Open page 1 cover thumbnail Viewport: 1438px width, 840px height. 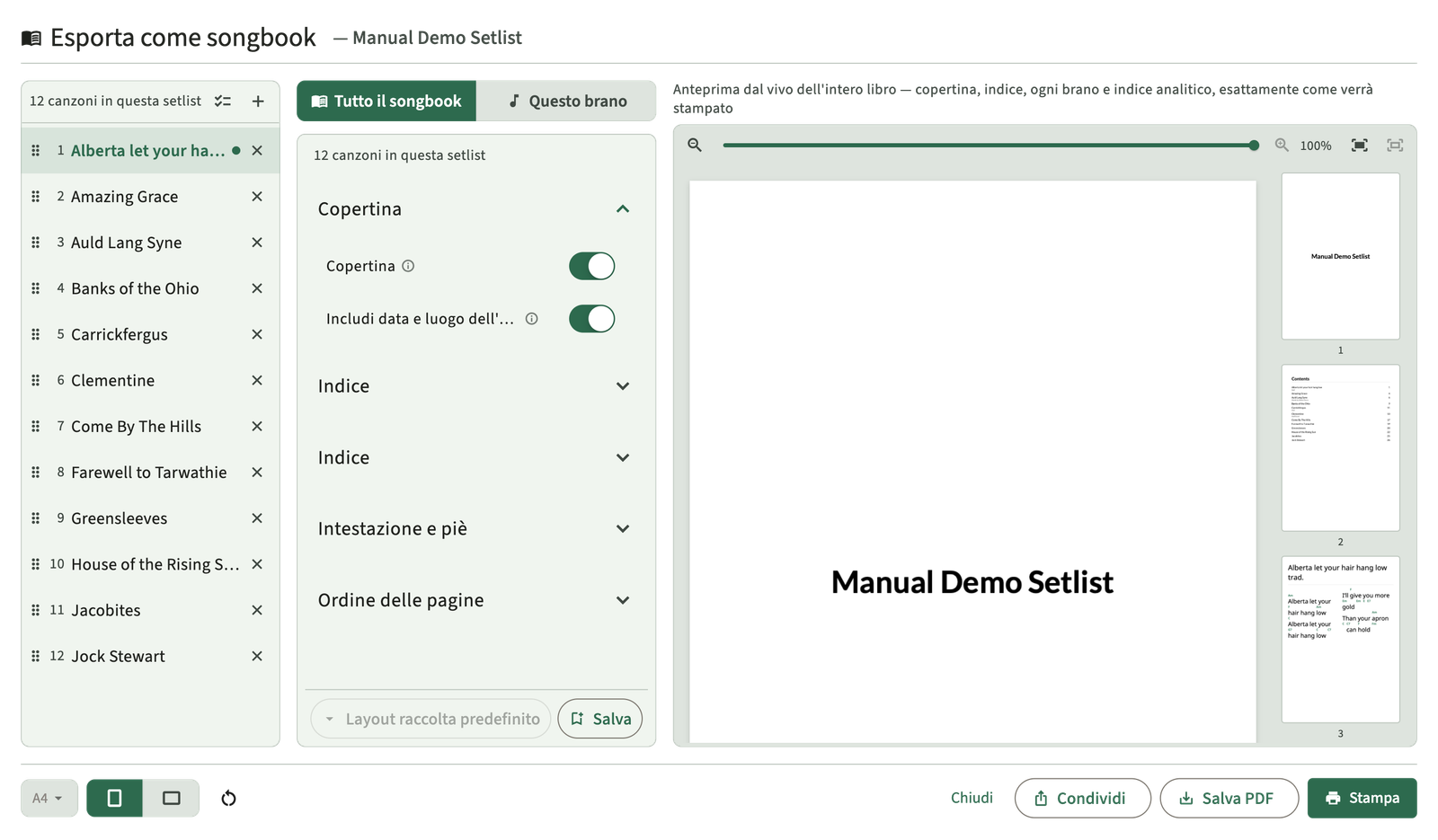1340,256
